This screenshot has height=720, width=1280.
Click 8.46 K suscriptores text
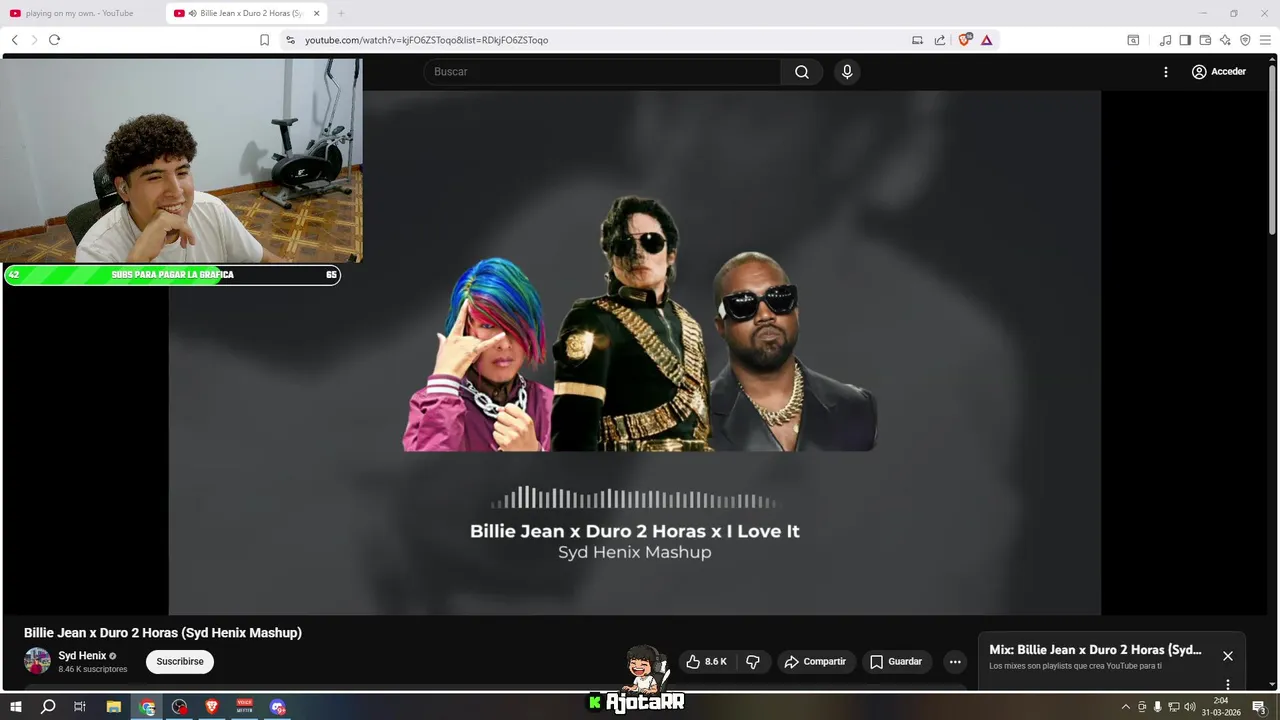pos(93,669)
